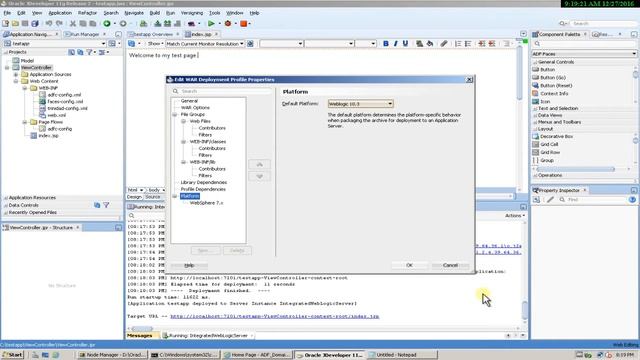640x360 pixels.
Task: Click the Cut scissors toolbar icon
Action: [x=73, y=24]
